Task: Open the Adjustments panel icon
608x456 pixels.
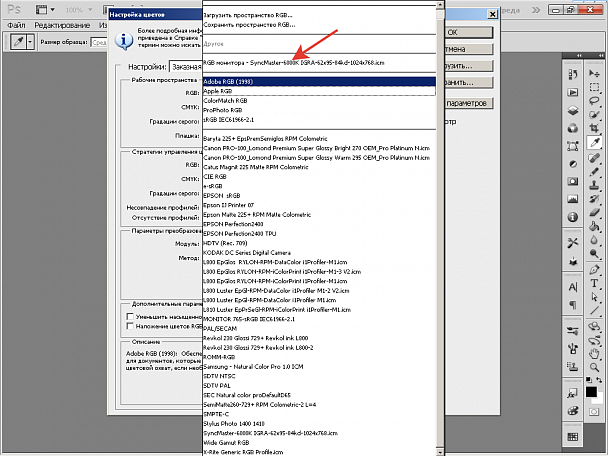Action: 573,164
